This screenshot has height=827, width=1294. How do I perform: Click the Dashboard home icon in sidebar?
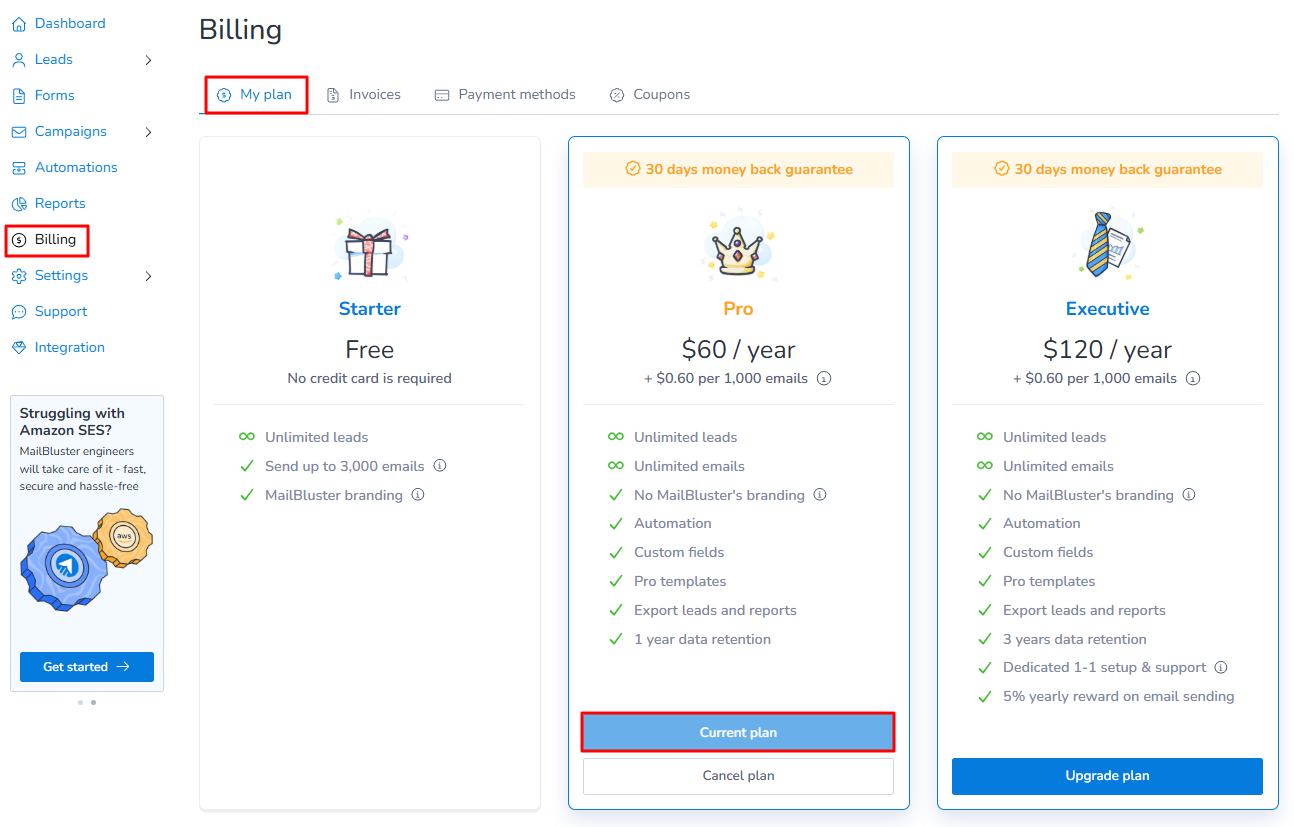click(19, 24)
